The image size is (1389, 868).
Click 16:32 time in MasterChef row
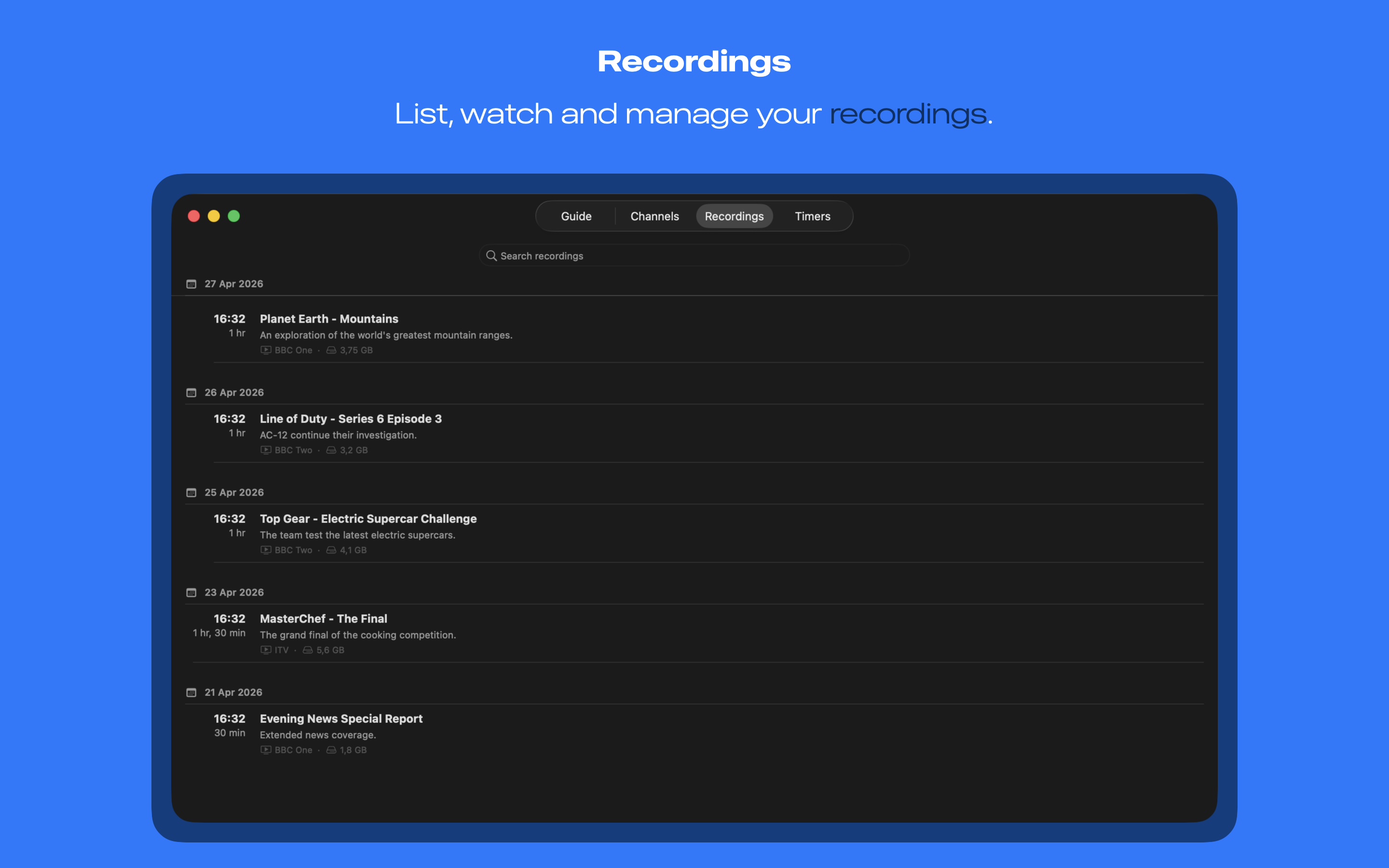(x=229, y=618)
